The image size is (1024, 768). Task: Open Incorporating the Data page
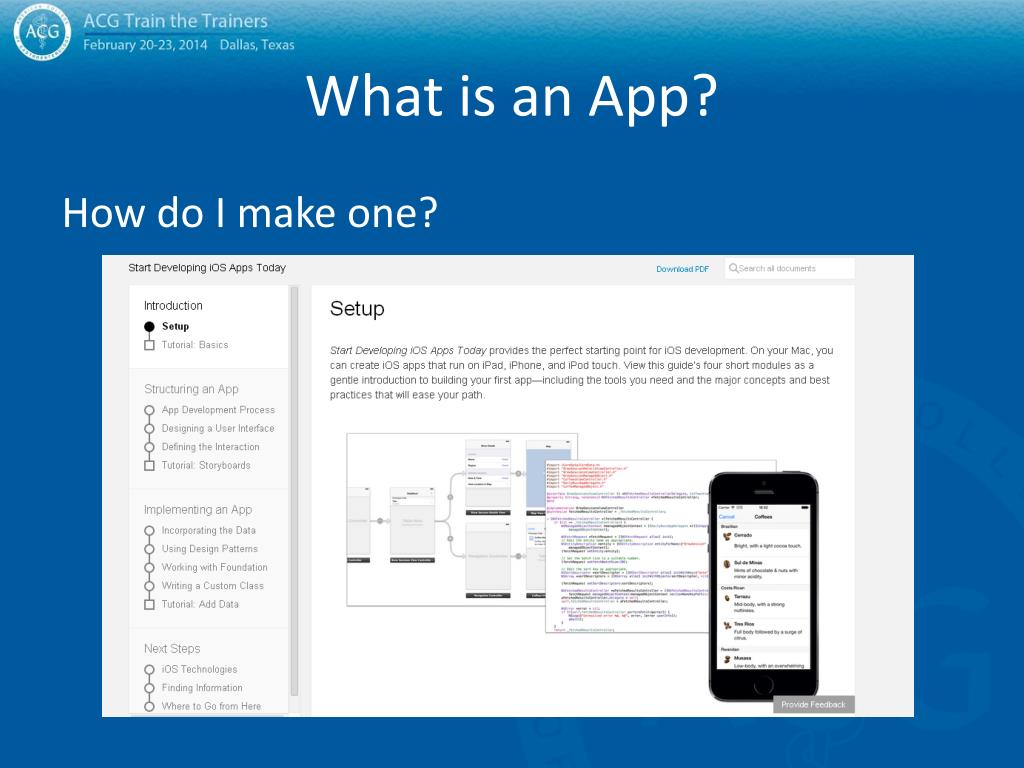click(208, 530)
